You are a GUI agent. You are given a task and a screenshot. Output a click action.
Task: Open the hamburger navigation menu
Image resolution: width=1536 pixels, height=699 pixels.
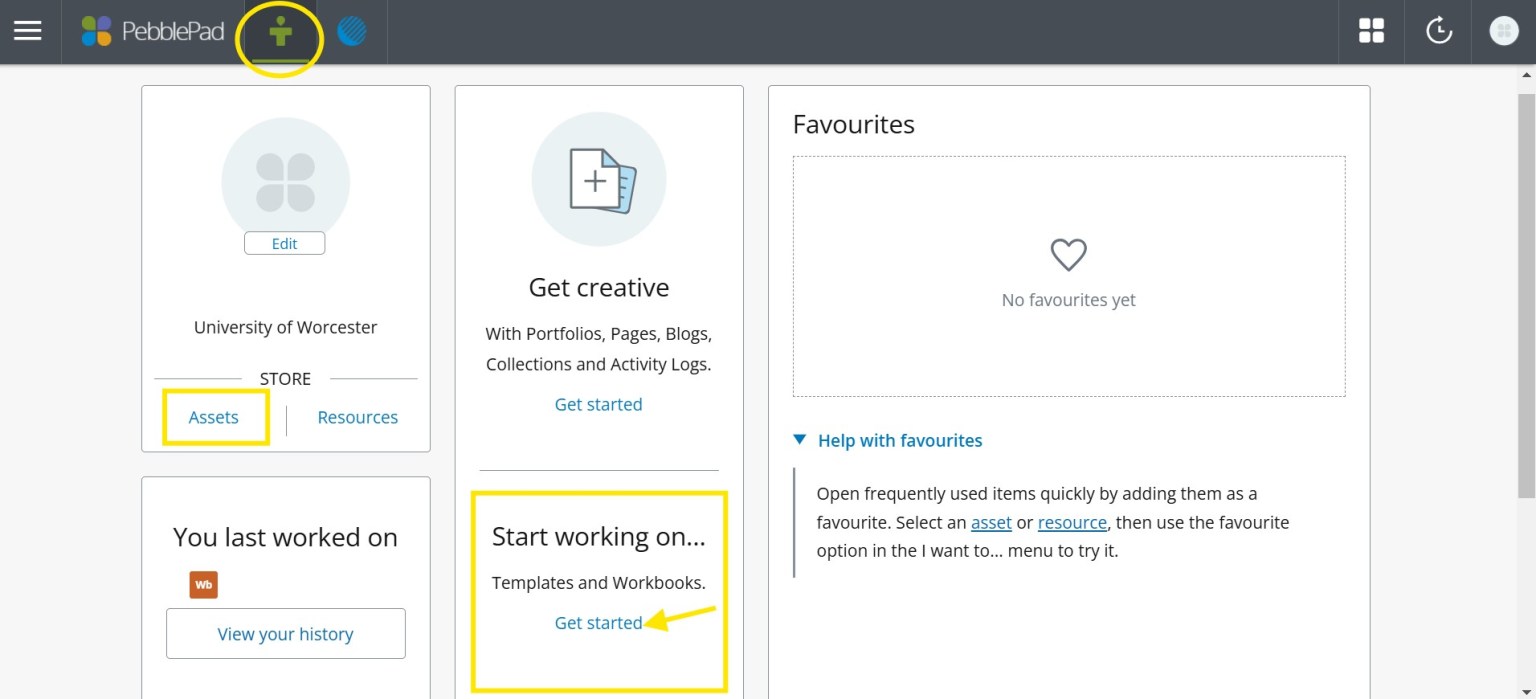click(27, 31)
